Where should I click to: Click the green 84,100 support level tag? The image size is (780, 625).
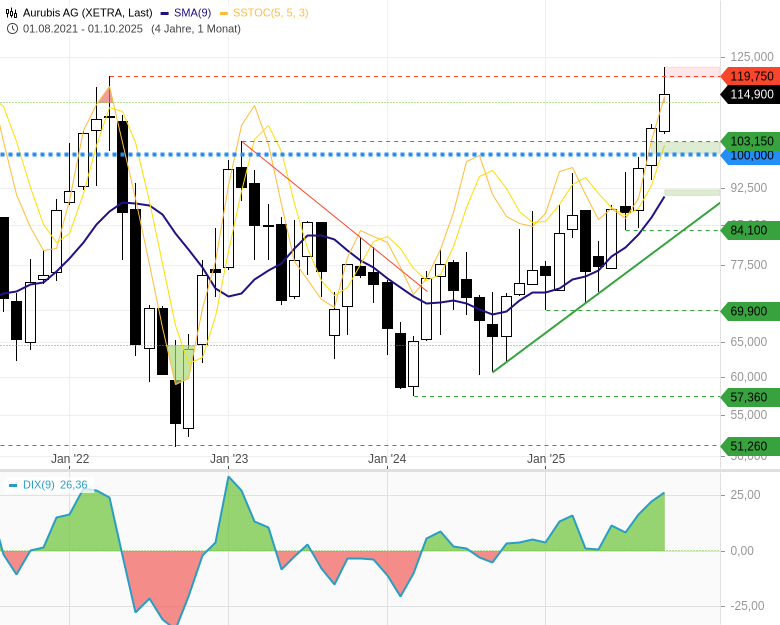point(751,230)
